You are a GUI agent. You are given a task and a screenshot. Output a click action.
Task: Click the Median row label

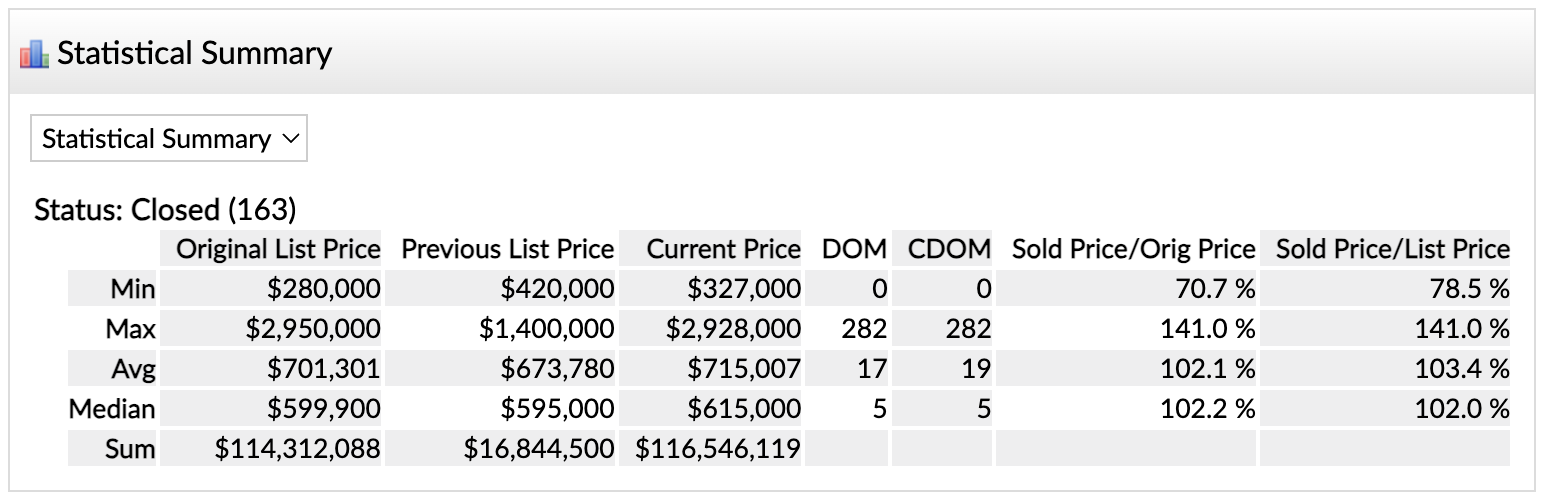(x=112, y=409)
